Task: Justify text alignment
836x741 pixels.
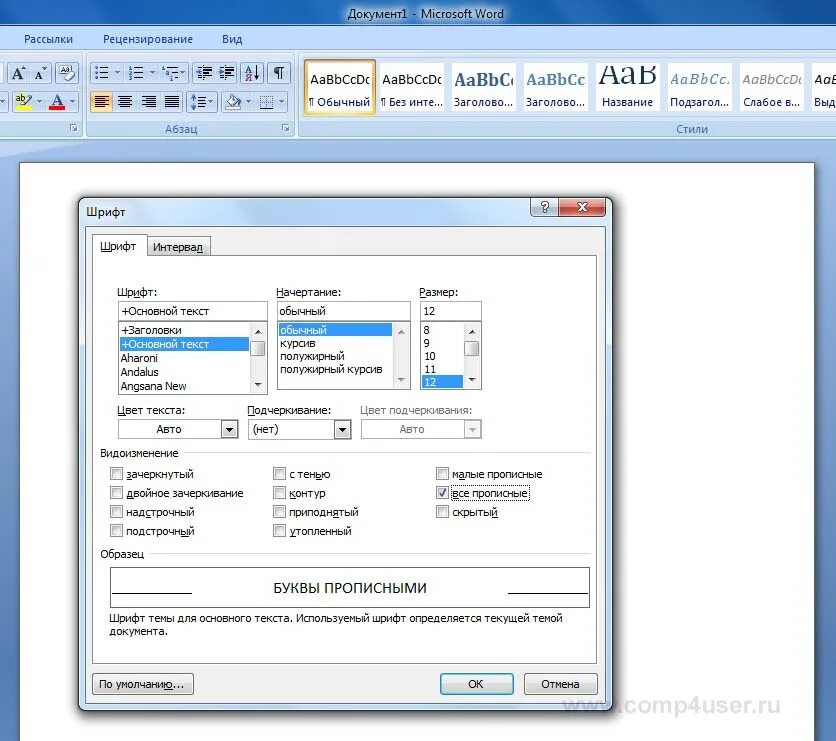Action: 172,101
